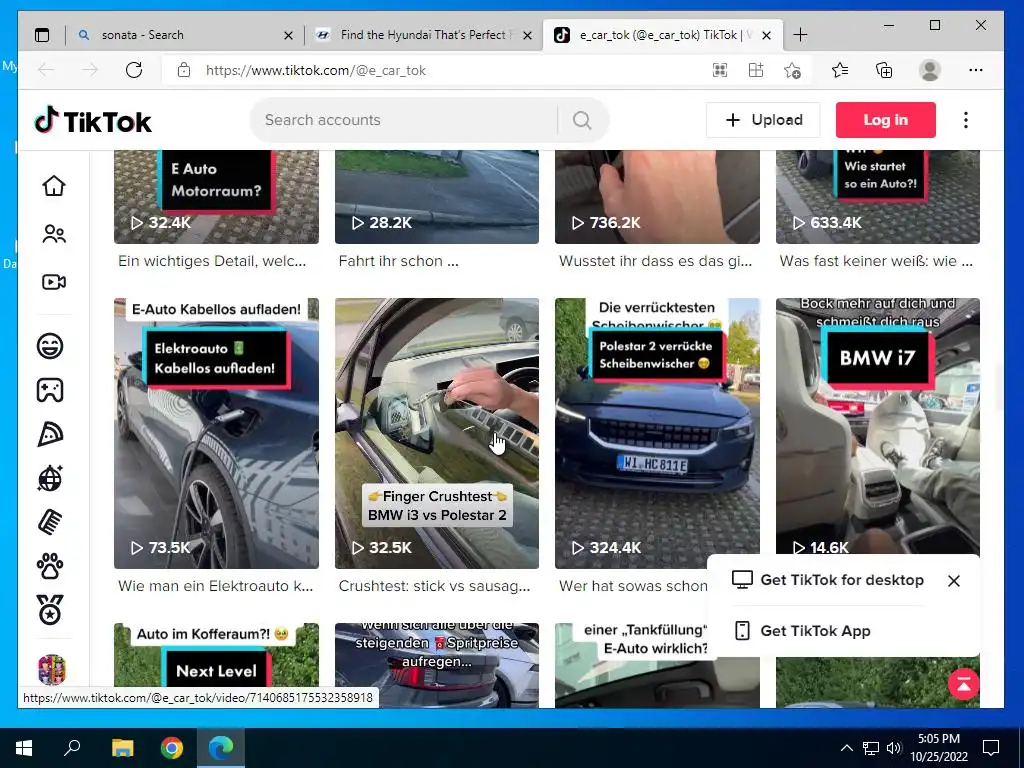Click Get TikTok App
This screenshot has width=1024, height=768.
803,631
